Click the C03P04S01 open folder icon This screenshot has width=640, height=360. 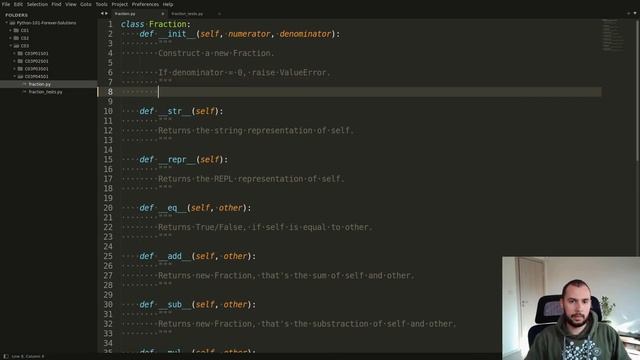pyautogui.click(x=20, y=76)
